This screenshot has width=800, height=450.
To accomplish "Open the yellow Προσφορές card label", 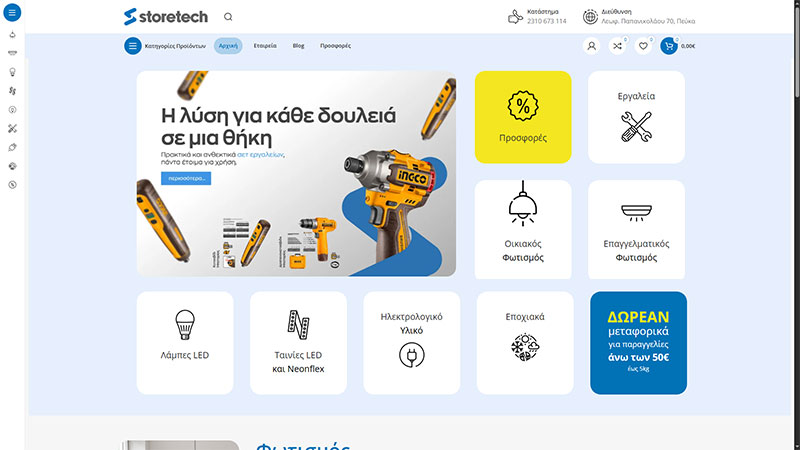I will (x=523, y=138).
